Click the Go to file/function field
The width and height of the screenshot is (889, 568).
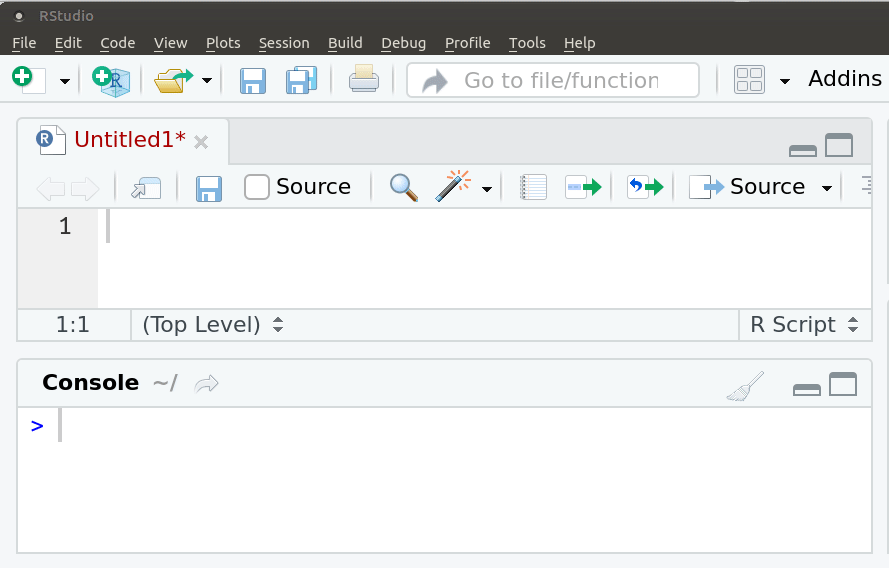553,80
